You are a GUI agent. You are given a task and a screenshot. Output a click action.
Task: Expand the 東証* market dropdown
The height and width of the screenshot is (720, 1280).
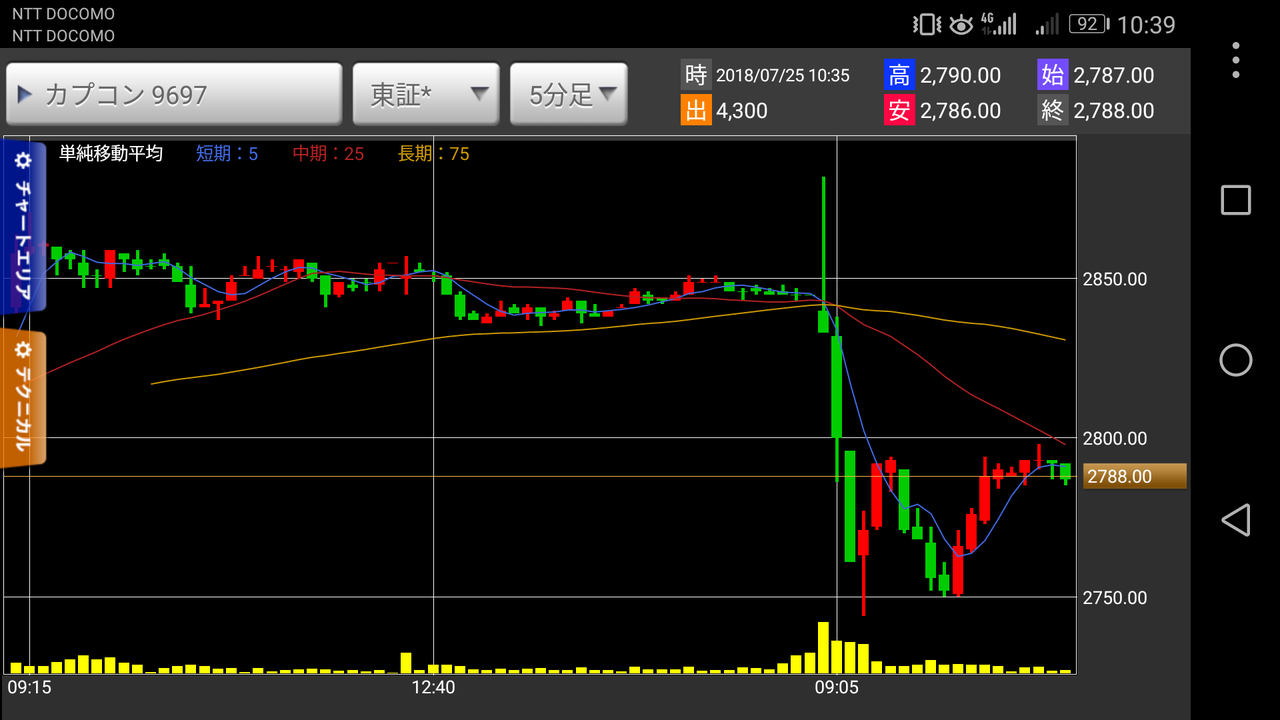tap(426, 95)
